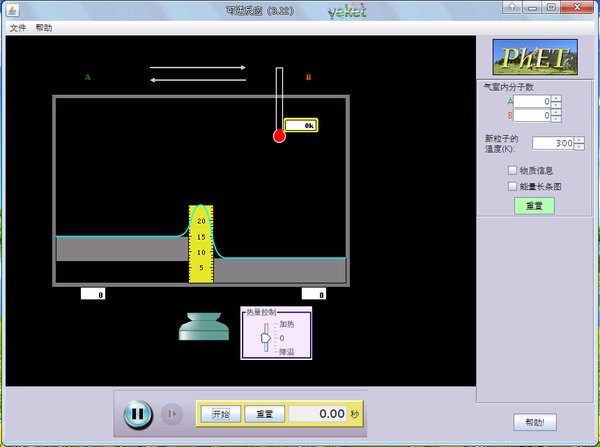Click the red thermometer bulb
Image resolution: width=600 pixels, height=447 pixels.
pos(279,136)
